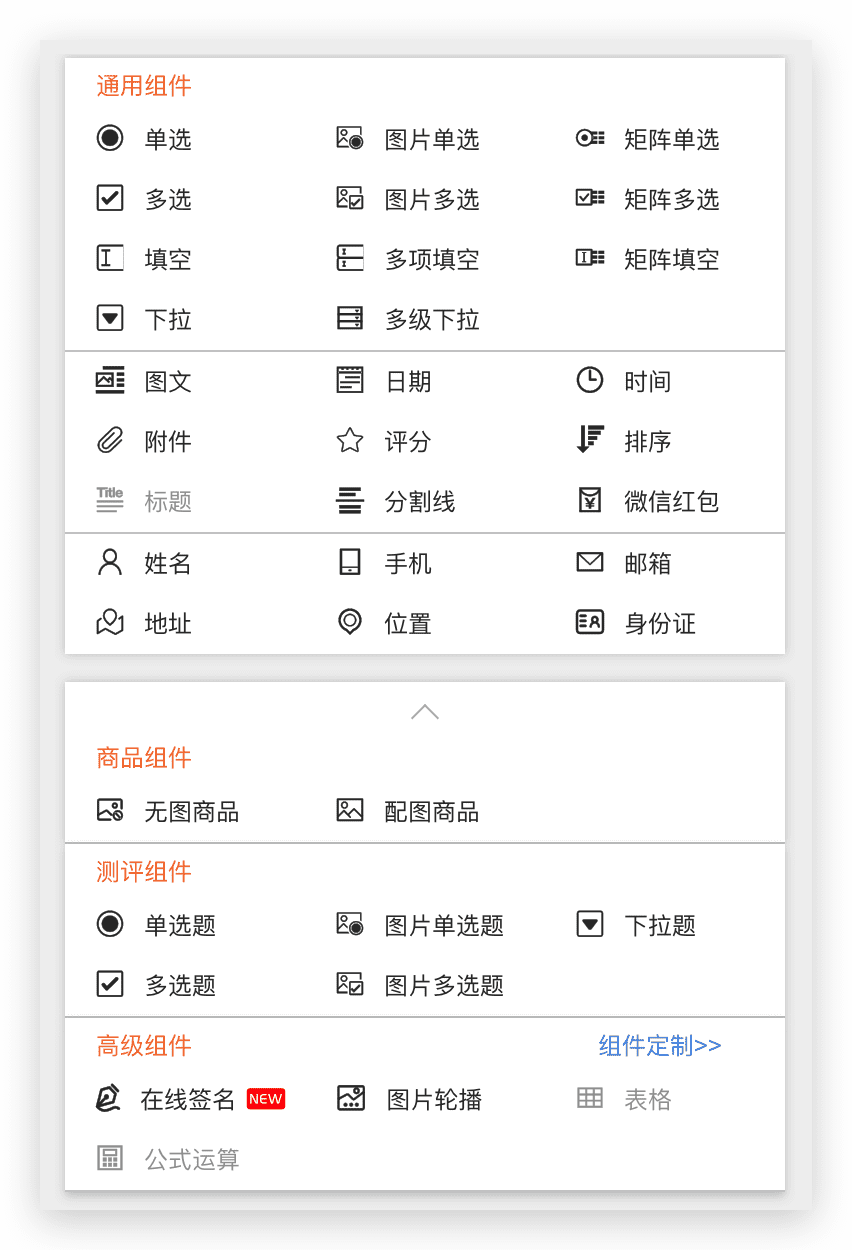852x1250 pixels.
Task: Collapse the panel with the up chevron
Action: (x=425, y=712)
